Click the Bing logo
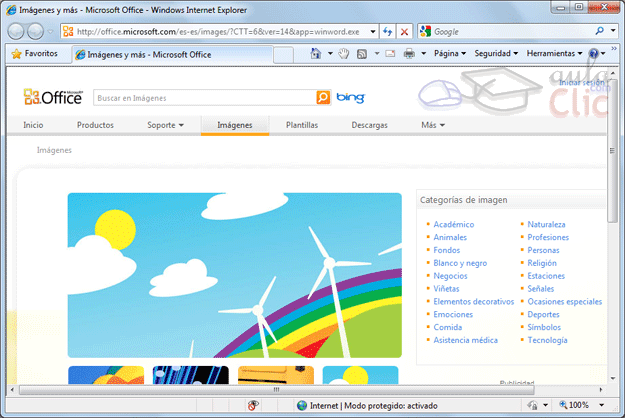The width and height of the screenshot is (625, 418). pos(350,98)
